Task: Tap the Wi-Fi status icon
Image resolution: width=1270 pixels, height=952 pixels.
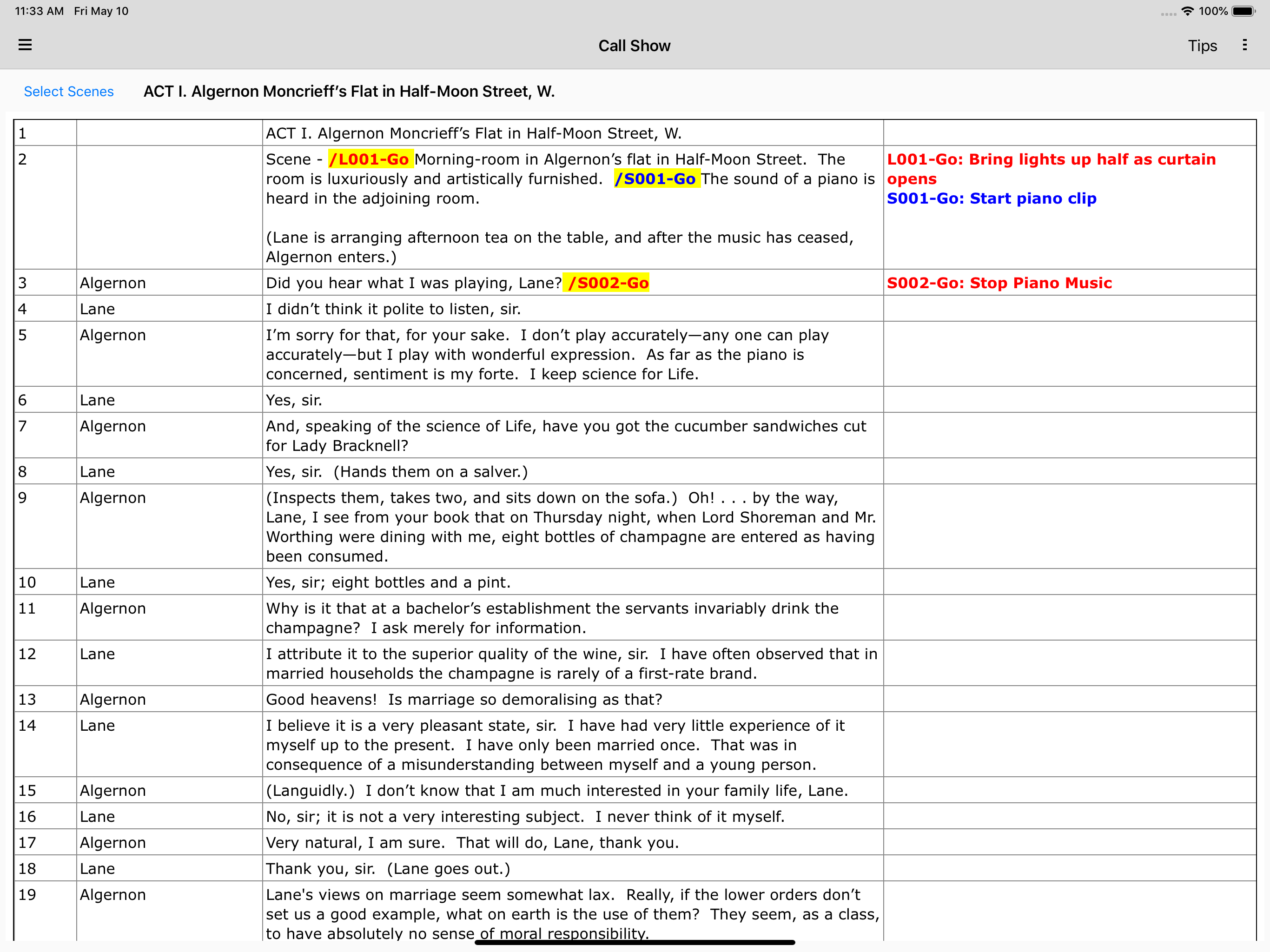Action: pos(1187,11)
